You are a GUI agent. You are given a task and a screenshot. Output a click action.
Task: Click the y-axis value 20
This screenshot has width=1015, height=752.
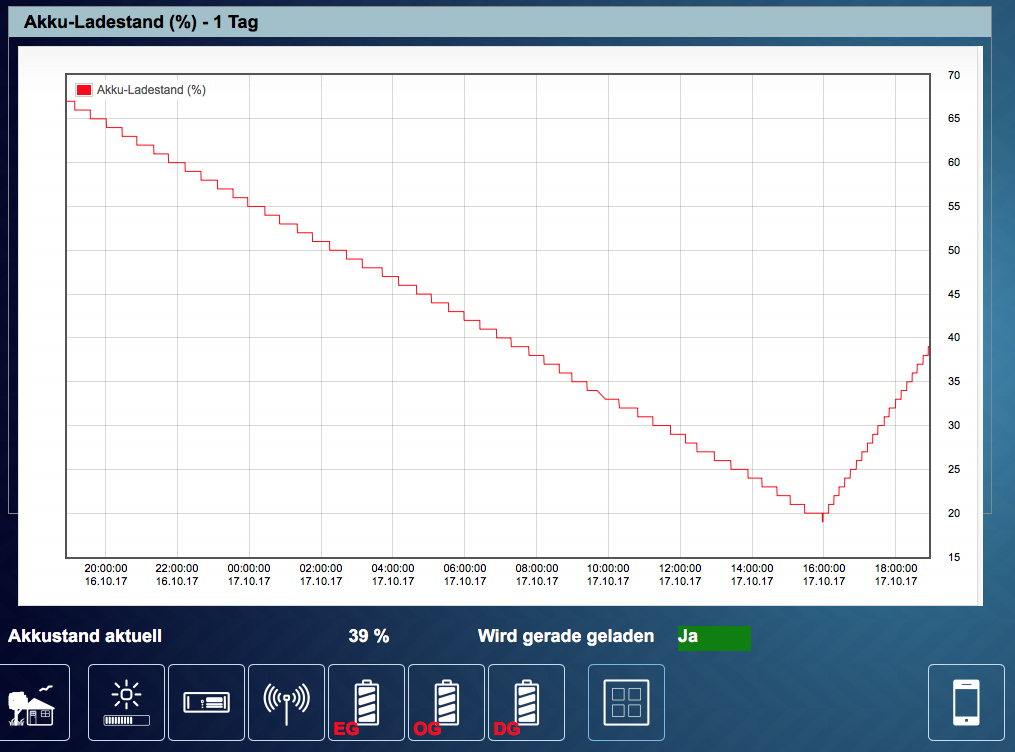[x=954, y=513]
